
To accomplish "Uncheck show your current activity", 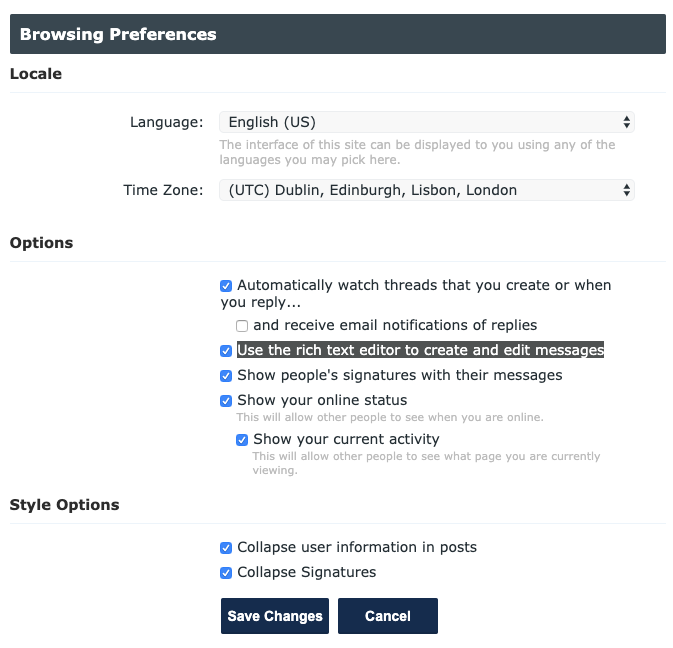I will 242,440.
